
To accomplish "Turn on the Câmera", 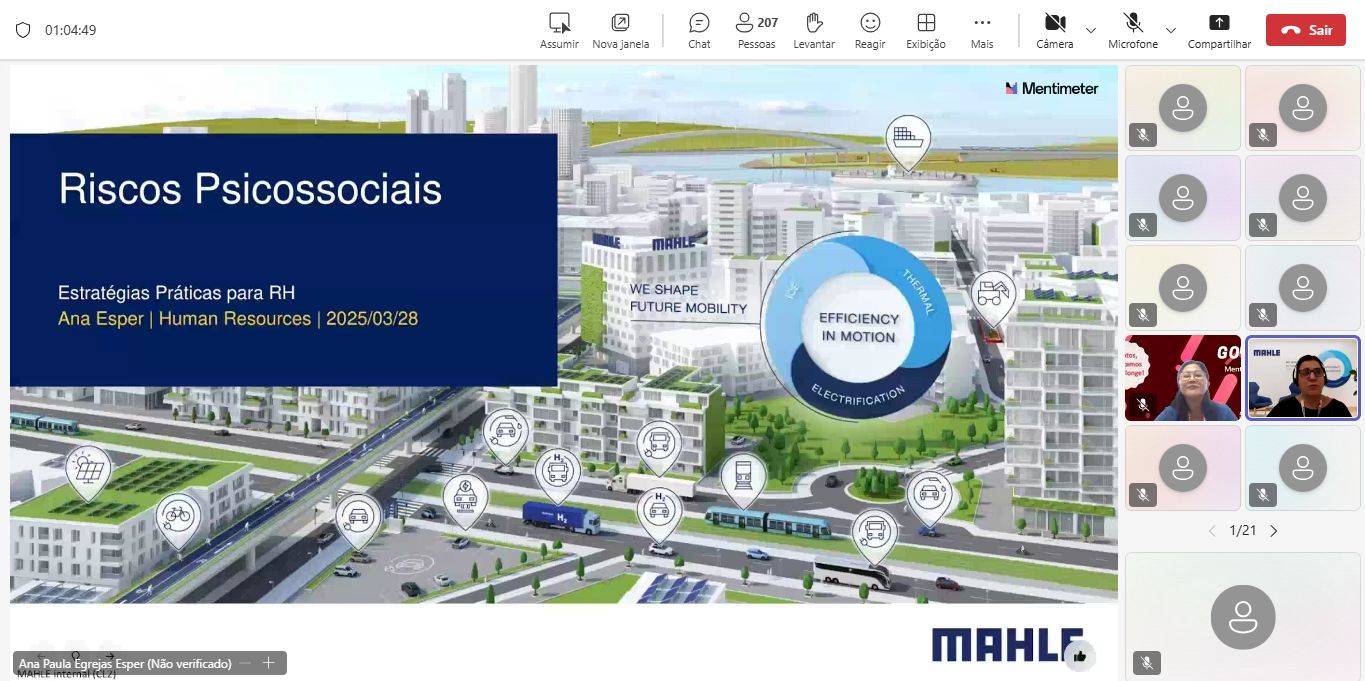I will click(1054, 29).
